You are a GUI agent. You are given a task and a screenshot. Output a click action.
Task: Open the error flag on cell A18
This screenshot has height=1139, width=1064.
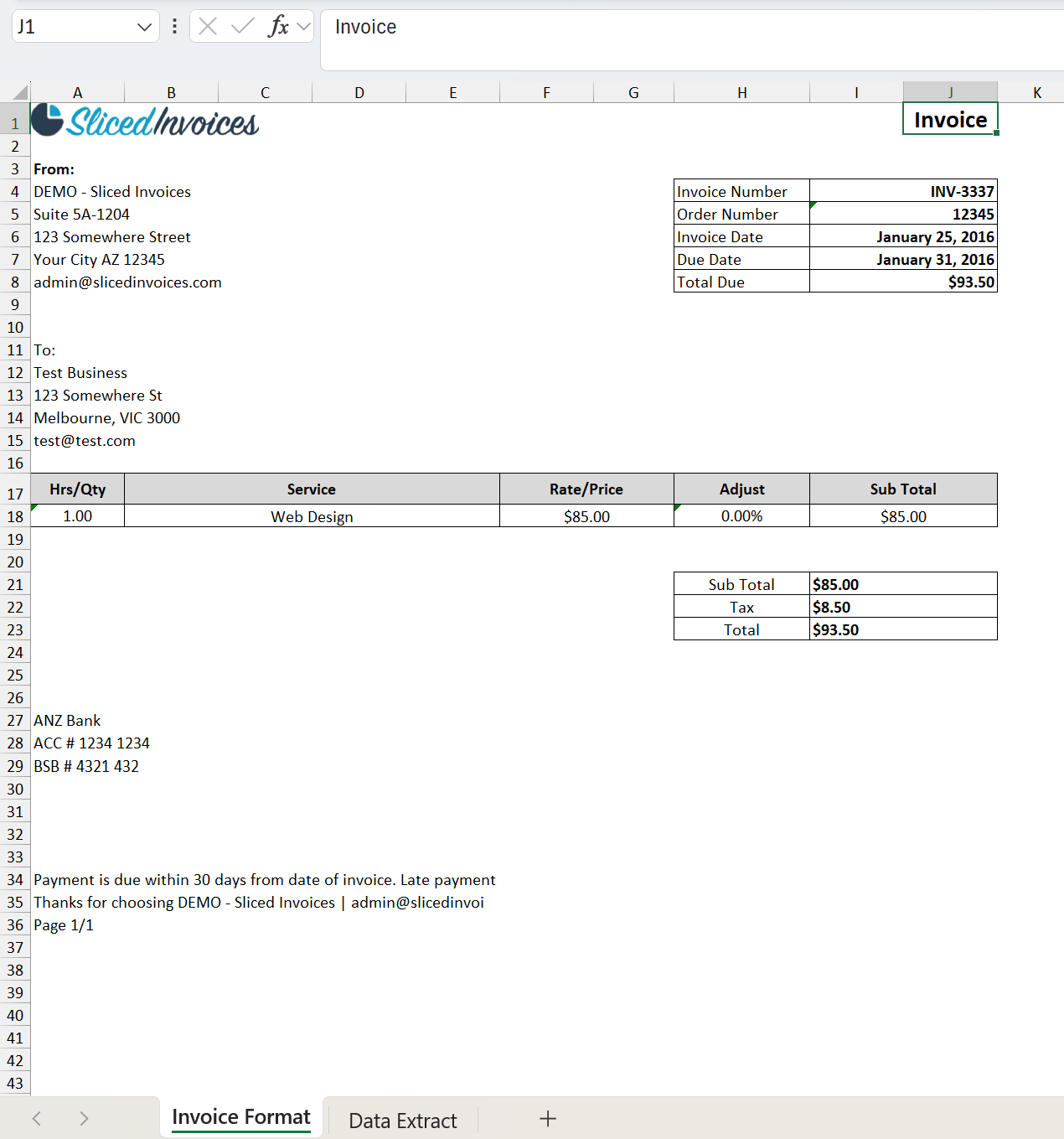(35, 507)
